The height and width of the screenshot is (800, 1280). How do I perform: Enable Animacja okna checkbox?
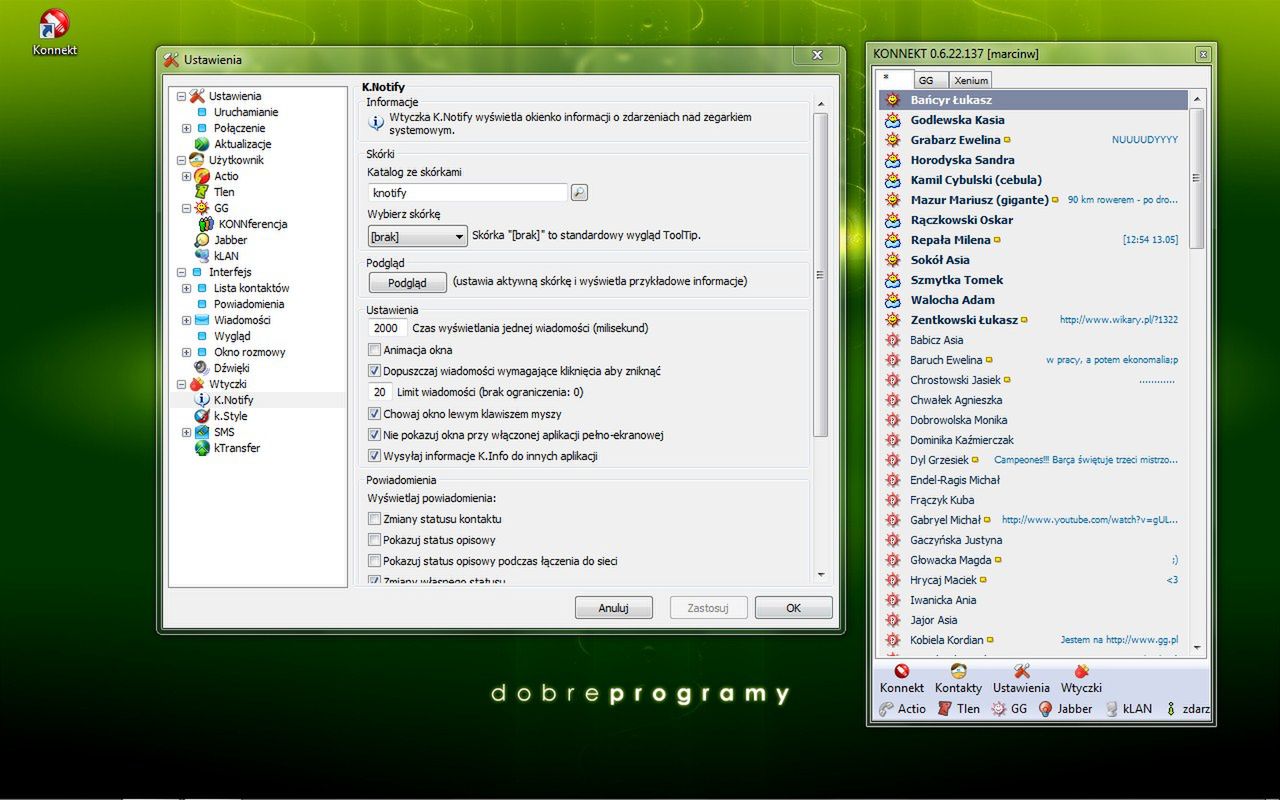pos(374,350)
